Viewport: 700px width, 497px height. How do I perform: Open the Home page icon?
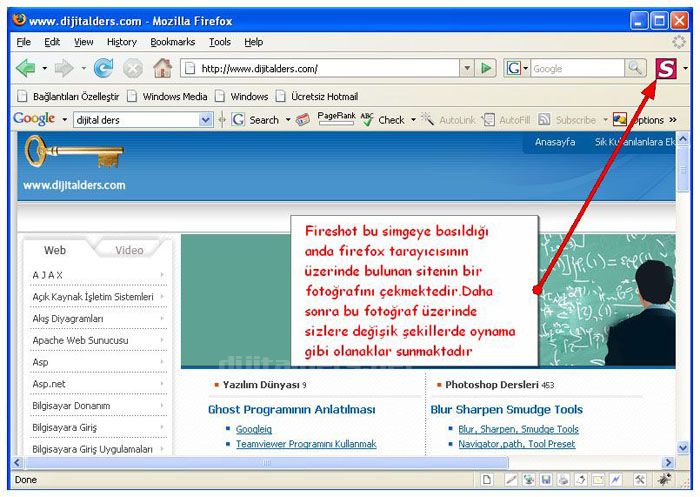coord(162,68)
